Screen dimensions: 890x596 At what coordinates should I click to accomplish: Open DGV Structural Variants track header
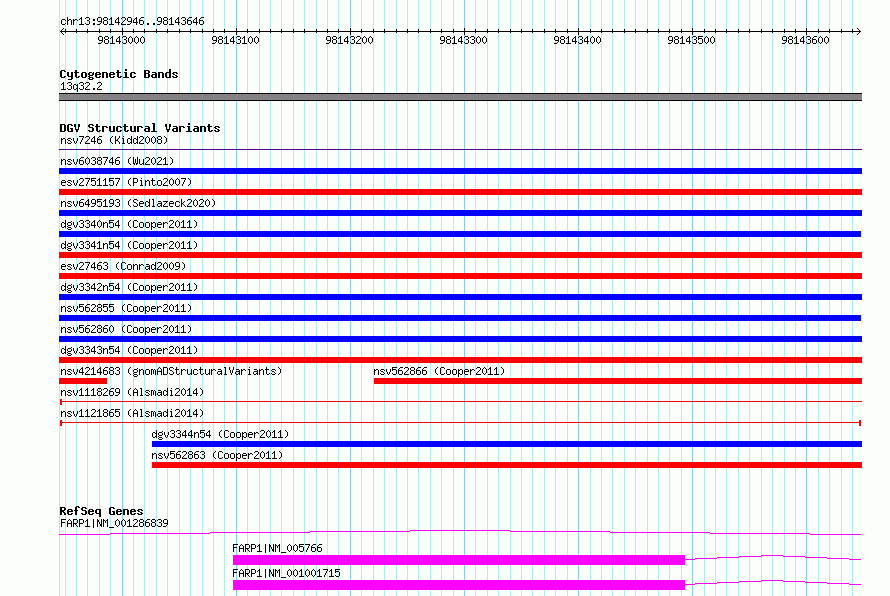[x=140, y=128]
